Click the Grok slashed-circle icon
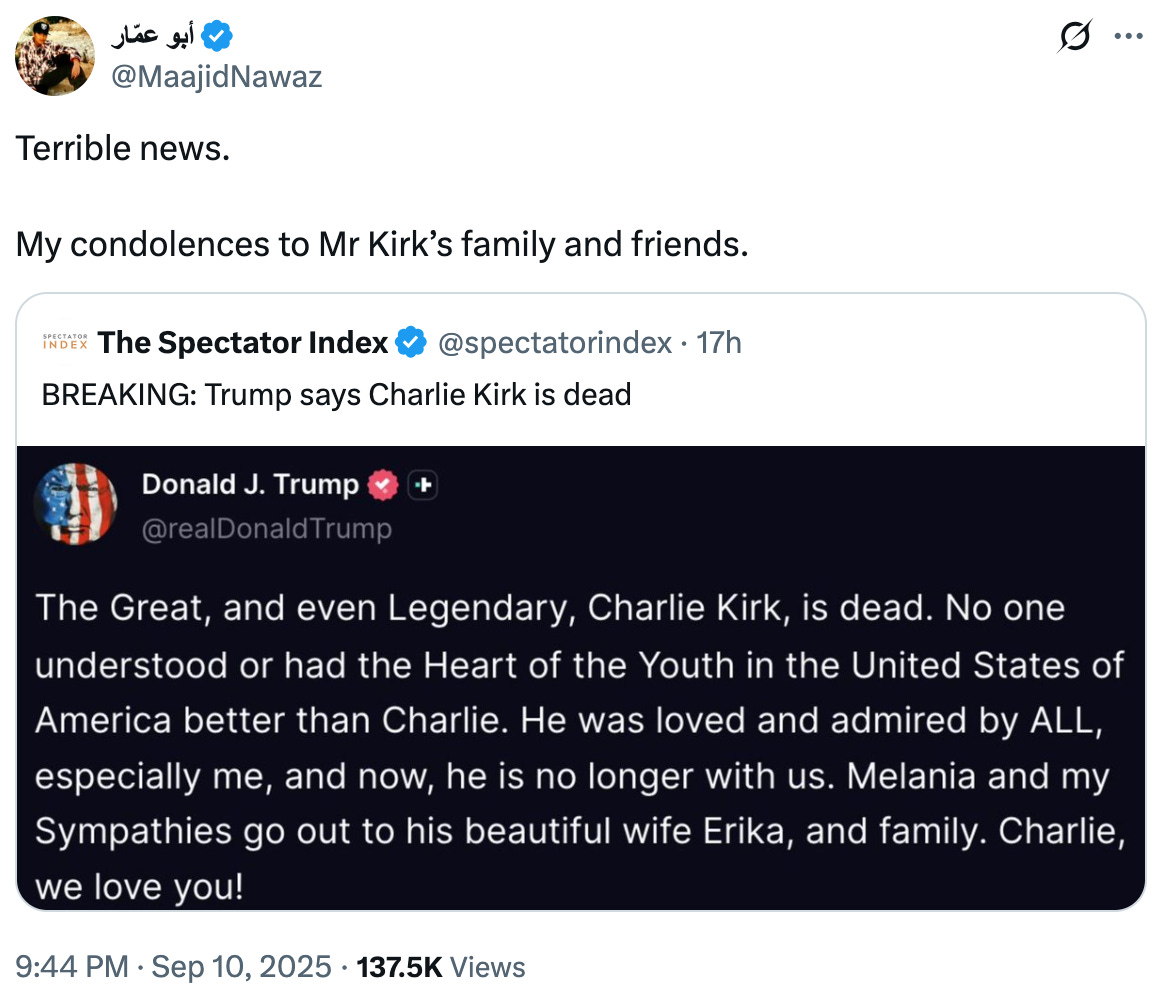The height and width of the screenshot is (1006, 1172). (x=1077, y=36)
